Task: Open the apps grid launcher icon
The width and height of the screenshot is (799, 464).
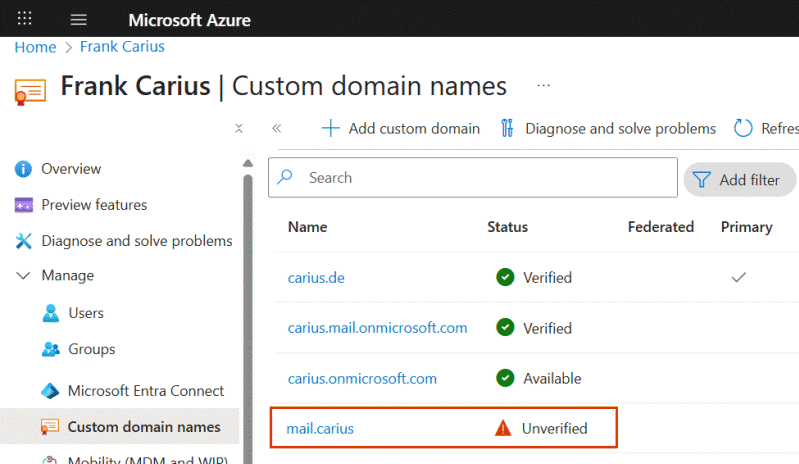Action: point(24,19)
